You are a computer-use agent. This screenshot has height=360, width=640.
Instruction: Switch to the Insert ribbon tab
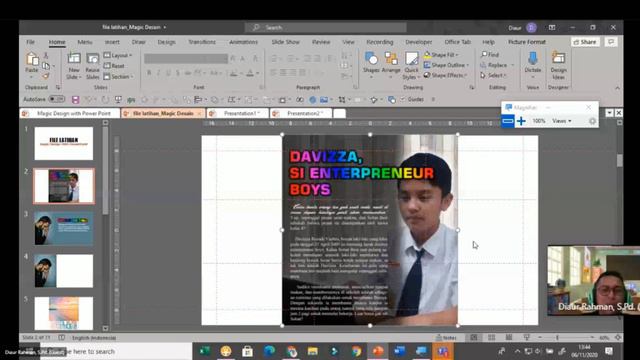tap(112, 42)
